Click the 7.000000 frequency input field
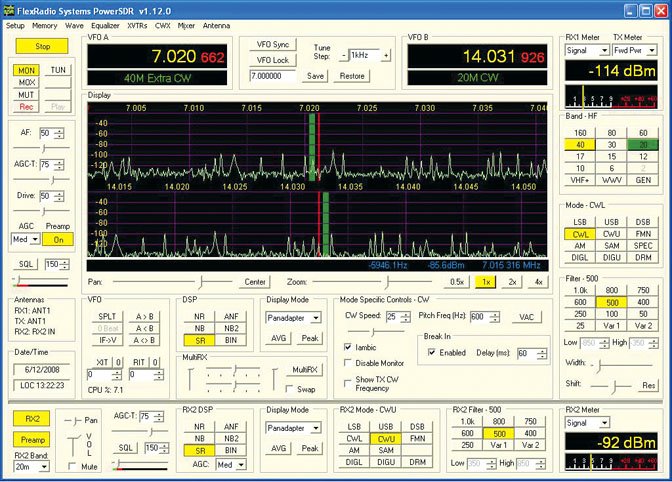This screenshot has width=672, height=482. [x=273, y=76]
